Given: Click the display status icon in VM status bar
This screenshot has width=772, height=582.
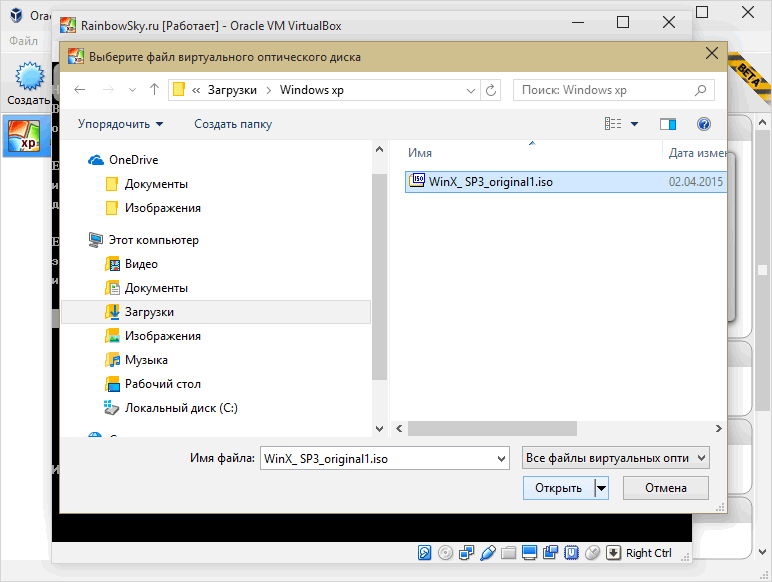Looking at the screenshot, I should click(x=529, y=553).
